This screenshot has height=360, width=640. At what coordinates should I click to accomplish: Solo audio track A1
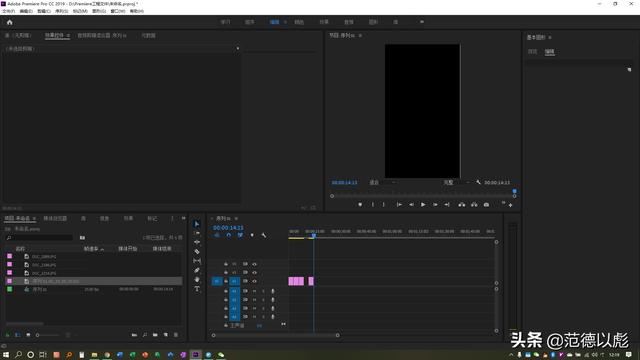coord(263,291)
